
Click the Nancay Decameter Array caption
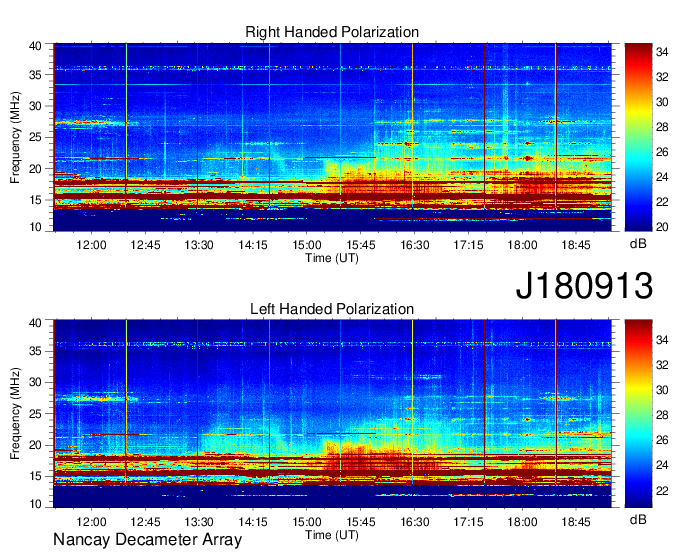pos(147,540)
